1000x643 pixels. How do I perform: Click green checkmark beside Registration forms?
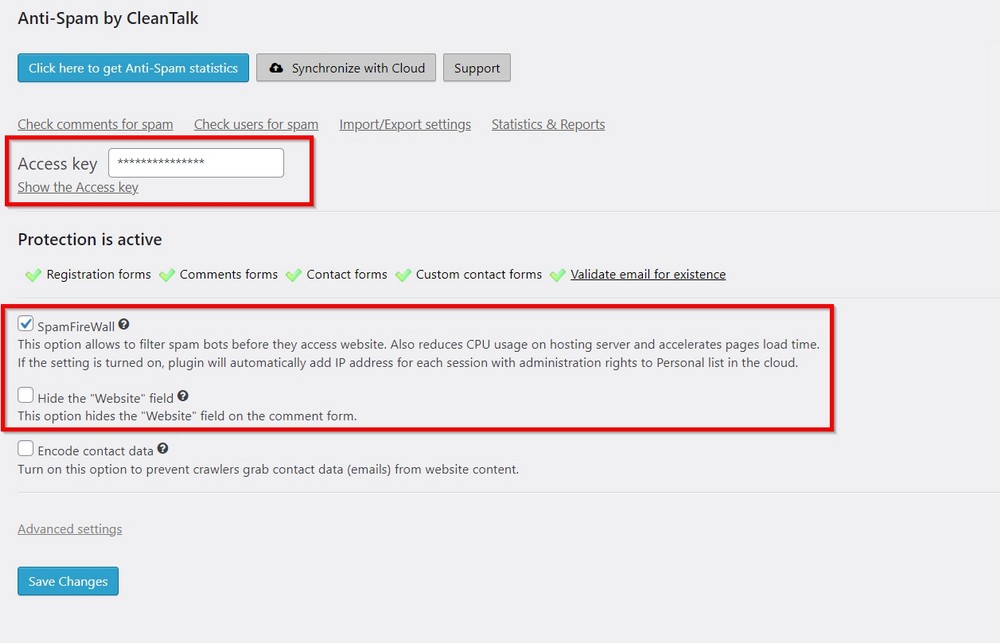tap(33, 275)
